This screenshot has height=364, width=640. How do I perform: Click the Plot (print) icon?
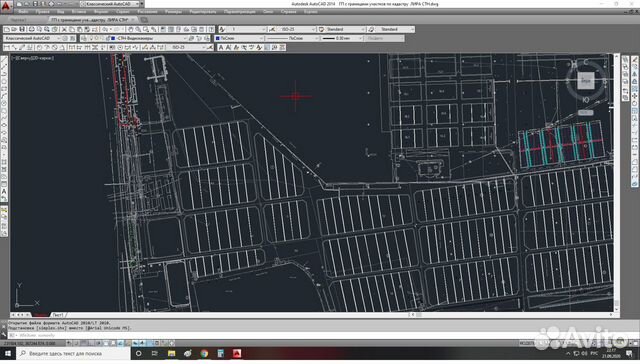click(31, 29)
